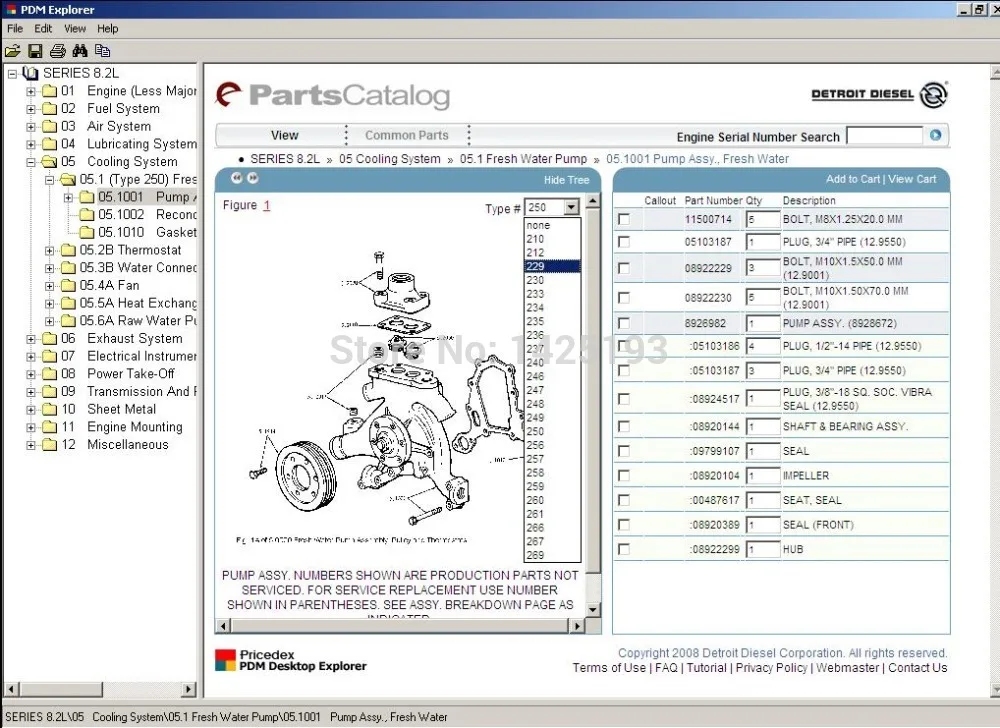Open the Edit menu

tap(43, 29)
